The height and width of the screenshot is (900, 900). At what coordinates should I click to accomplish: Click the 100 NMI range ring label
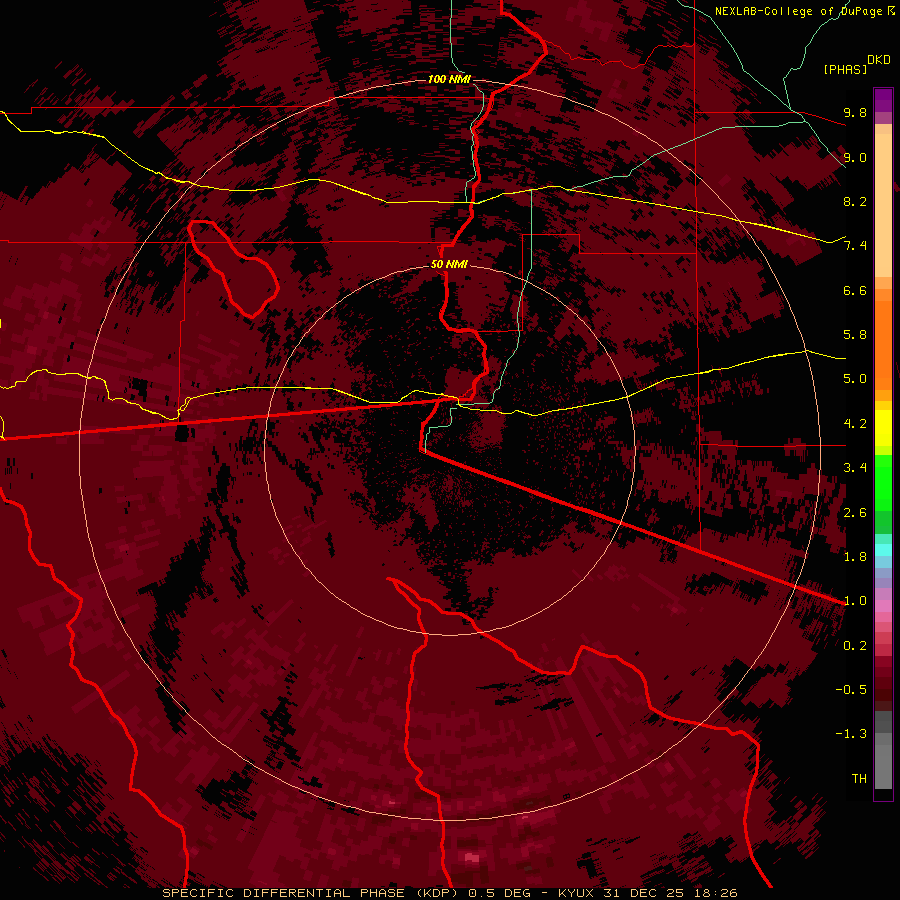[x=449, y=79]
